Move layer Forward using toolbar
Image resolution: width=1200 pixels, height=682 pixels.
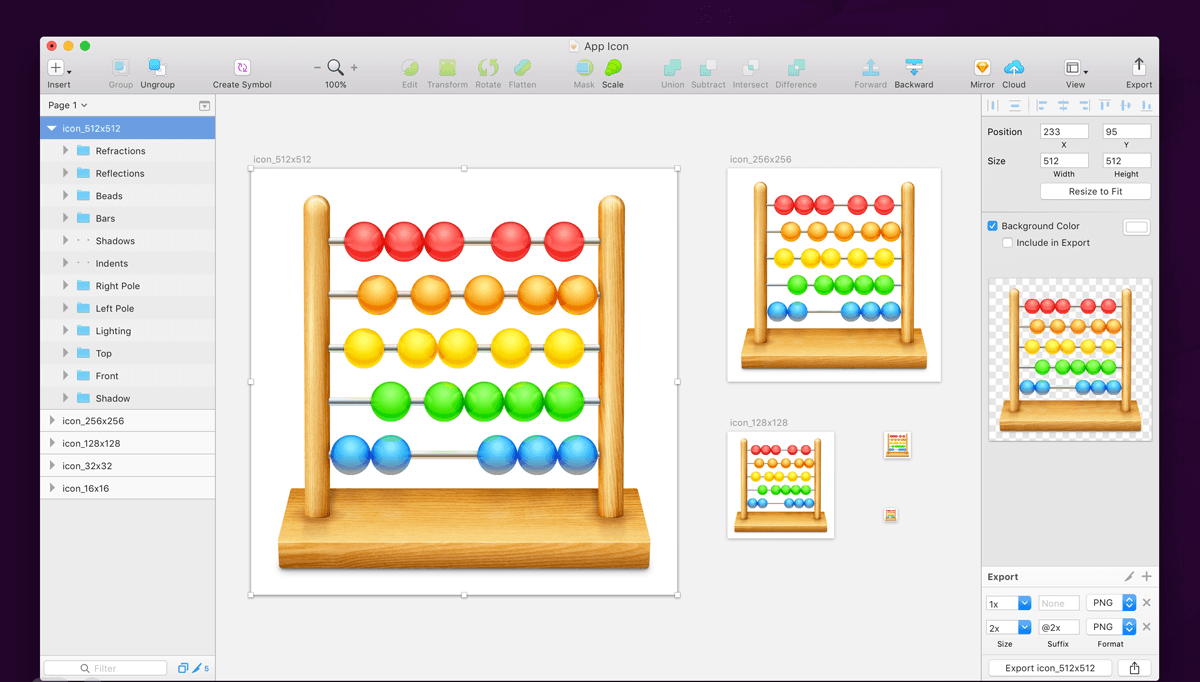871,67
